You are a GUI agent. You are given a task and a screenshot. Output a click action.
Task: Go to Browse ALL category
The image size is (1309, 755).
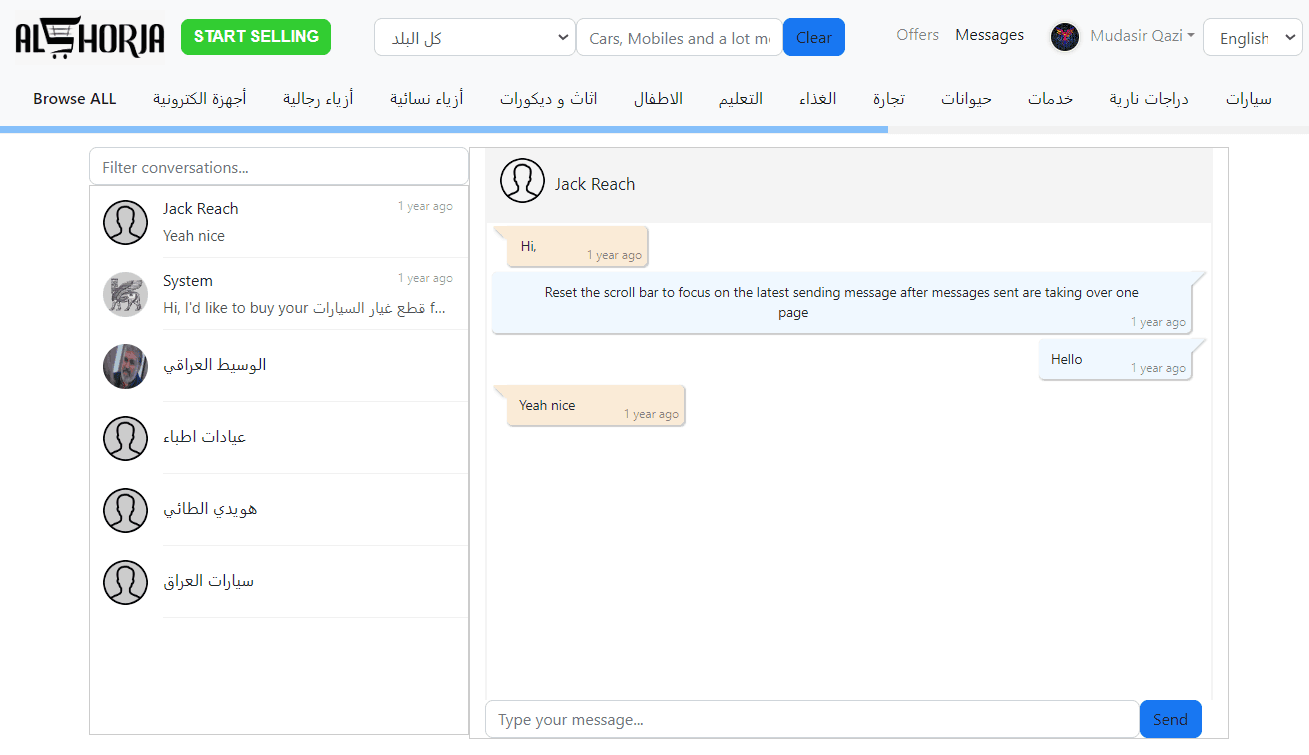(x=75, y=99)
